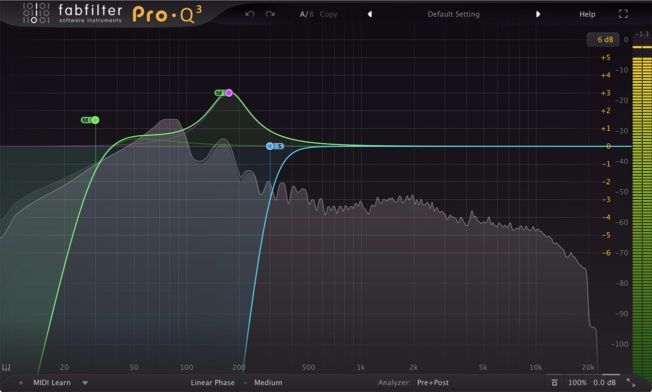The height and width of the screenshot is (392, 652).
Task: Click the M label on the green band
Action: [x=86, y=120]
